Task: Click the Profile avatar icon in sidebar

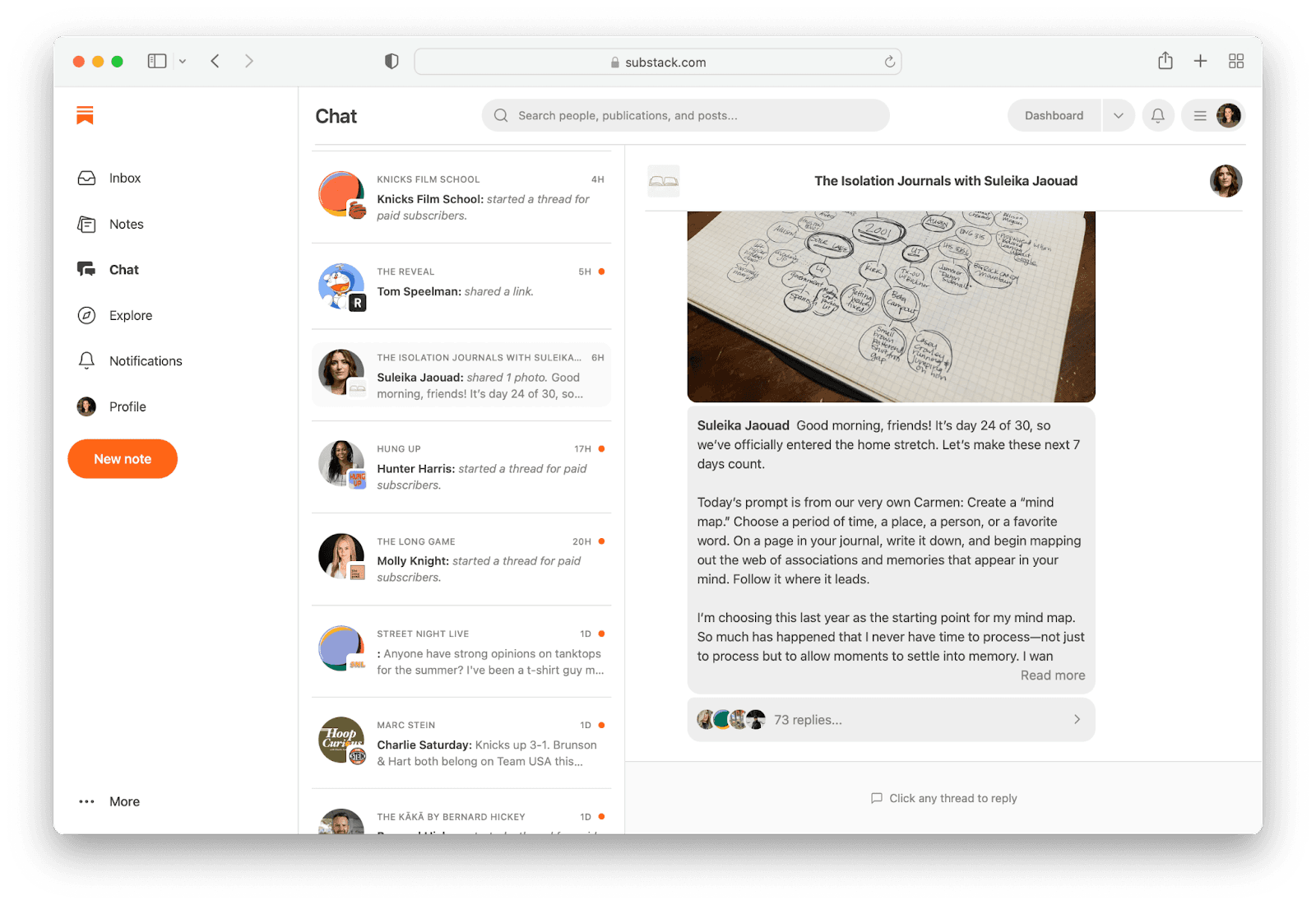Action: tap(86, 406)
